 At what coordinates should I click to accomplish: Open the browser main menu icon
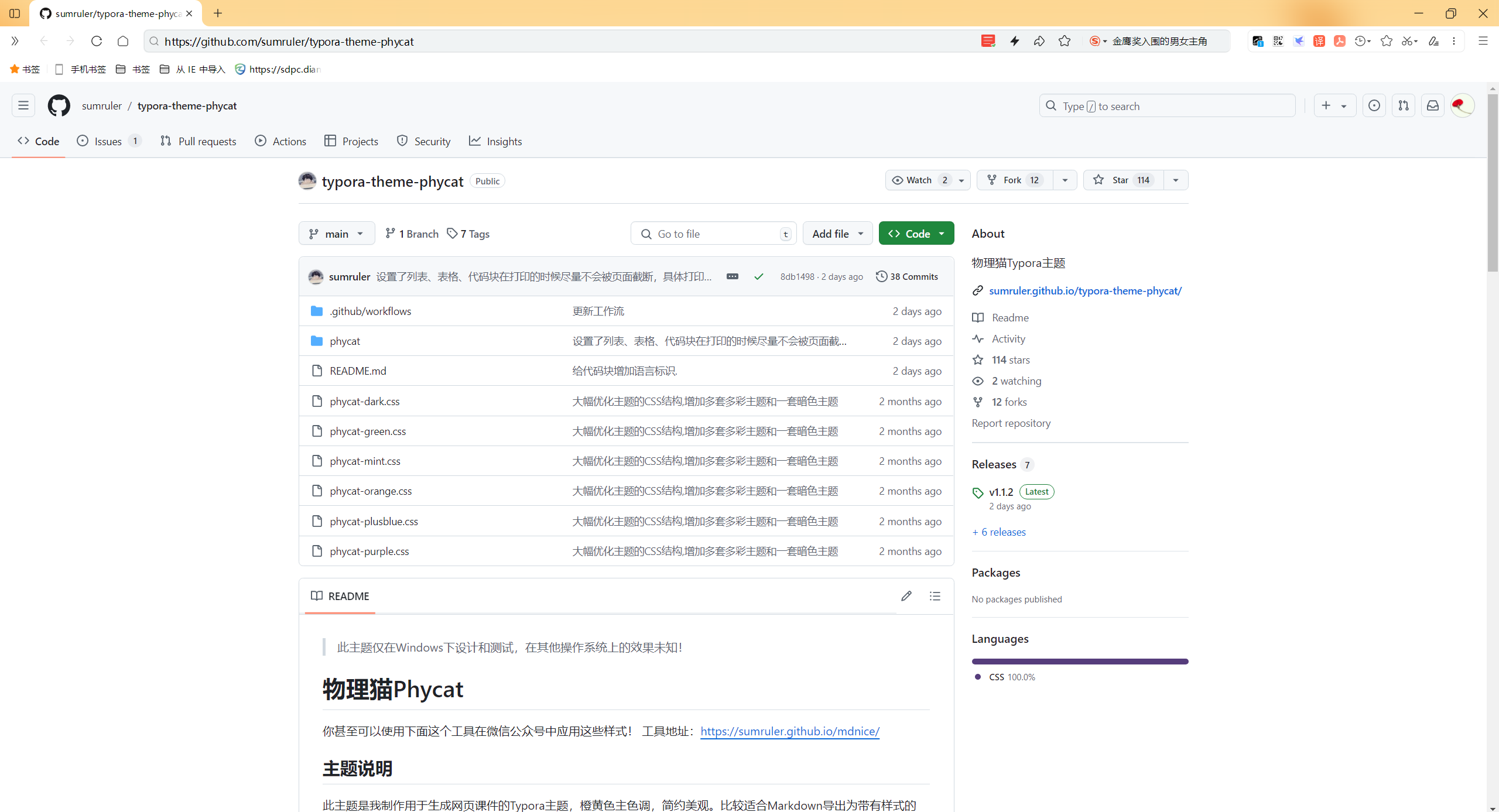click(1483, 41)
